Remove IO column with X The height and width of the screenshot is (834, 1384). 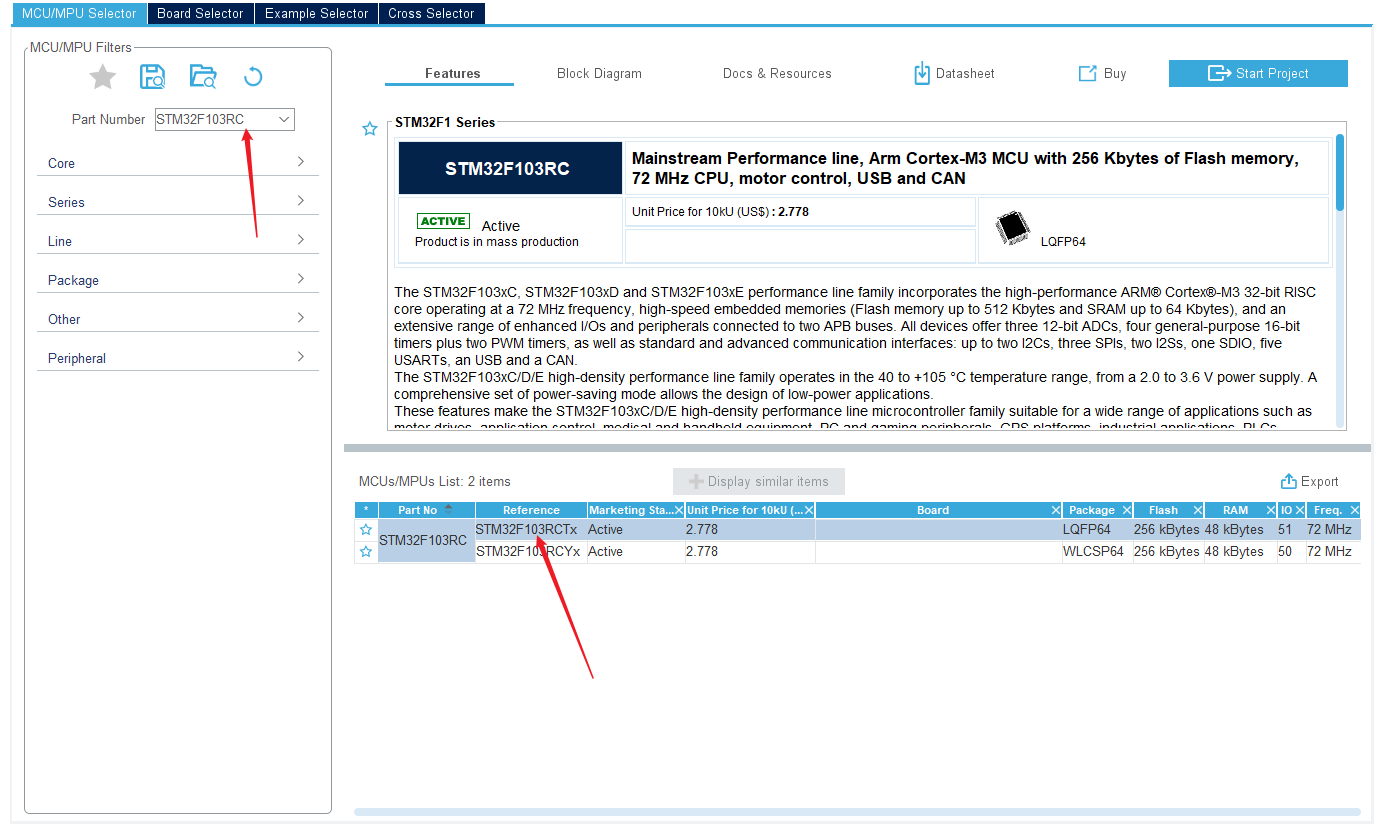[x=1300, y=510]
